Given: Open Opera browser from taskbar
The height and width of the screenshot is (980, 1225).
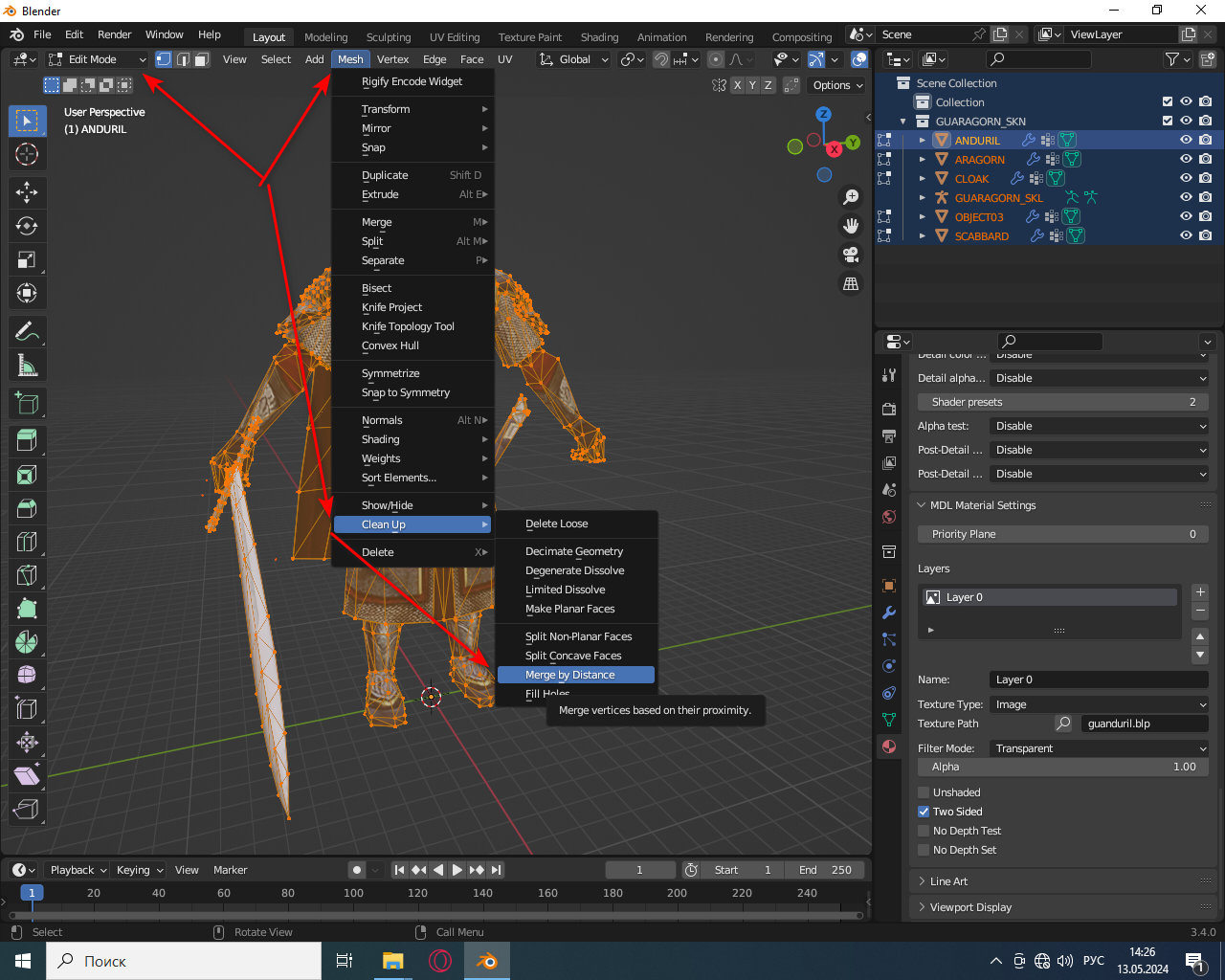Looking at the screenshot, I should click(x=440, y=961).
